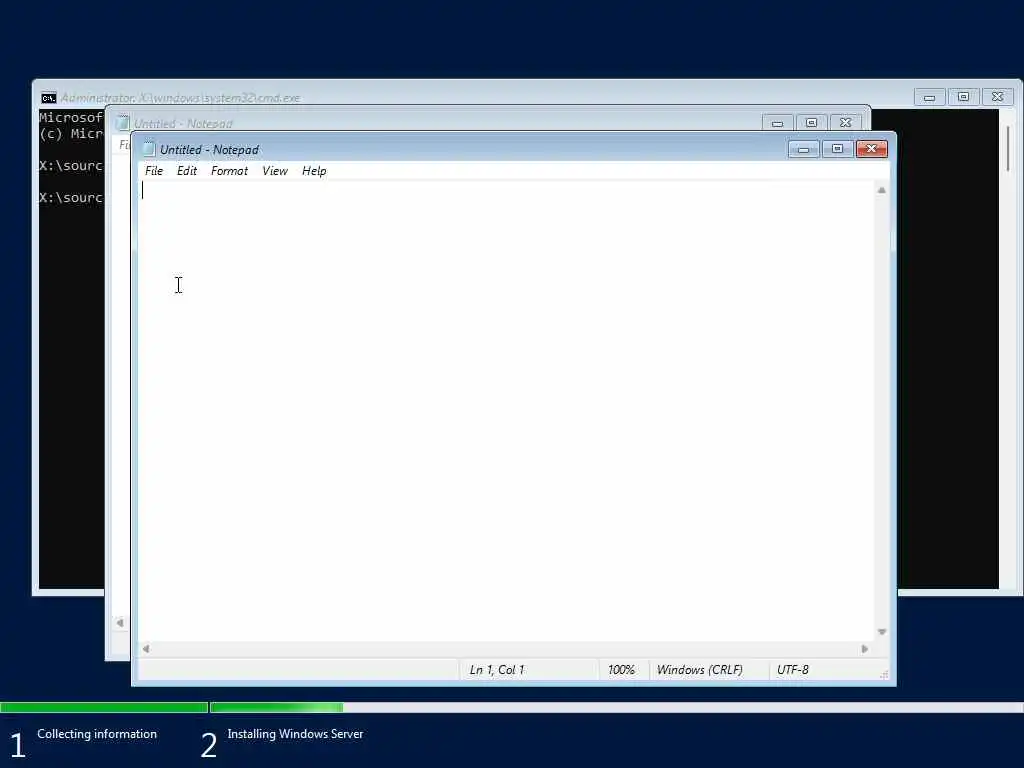This screenshot has width=1024, height=768.
Task: Maximize the front Notepad window
Action: (x=837, y=149)
